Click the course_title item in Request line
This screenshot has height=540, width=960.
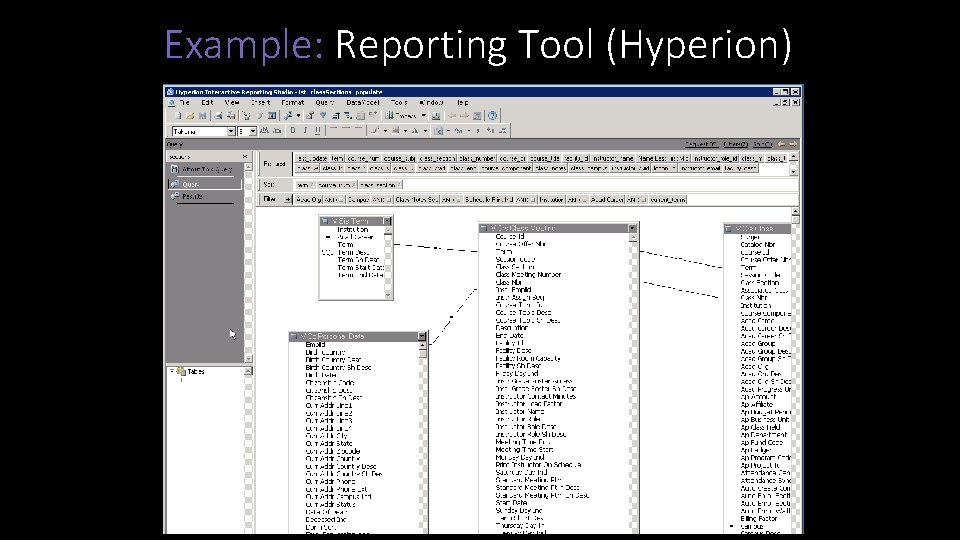tap(544, 158)
